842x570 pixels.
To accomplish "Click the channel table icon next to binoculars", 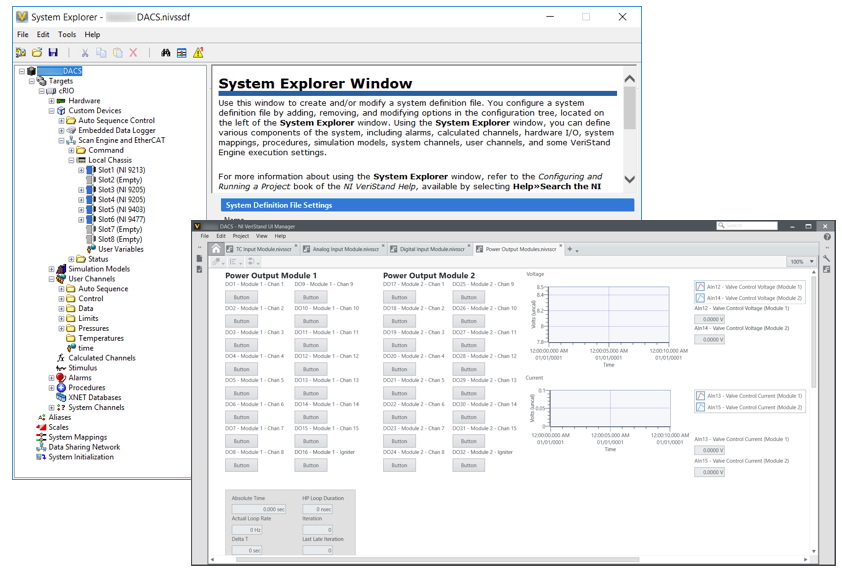I will click(182, 53).
